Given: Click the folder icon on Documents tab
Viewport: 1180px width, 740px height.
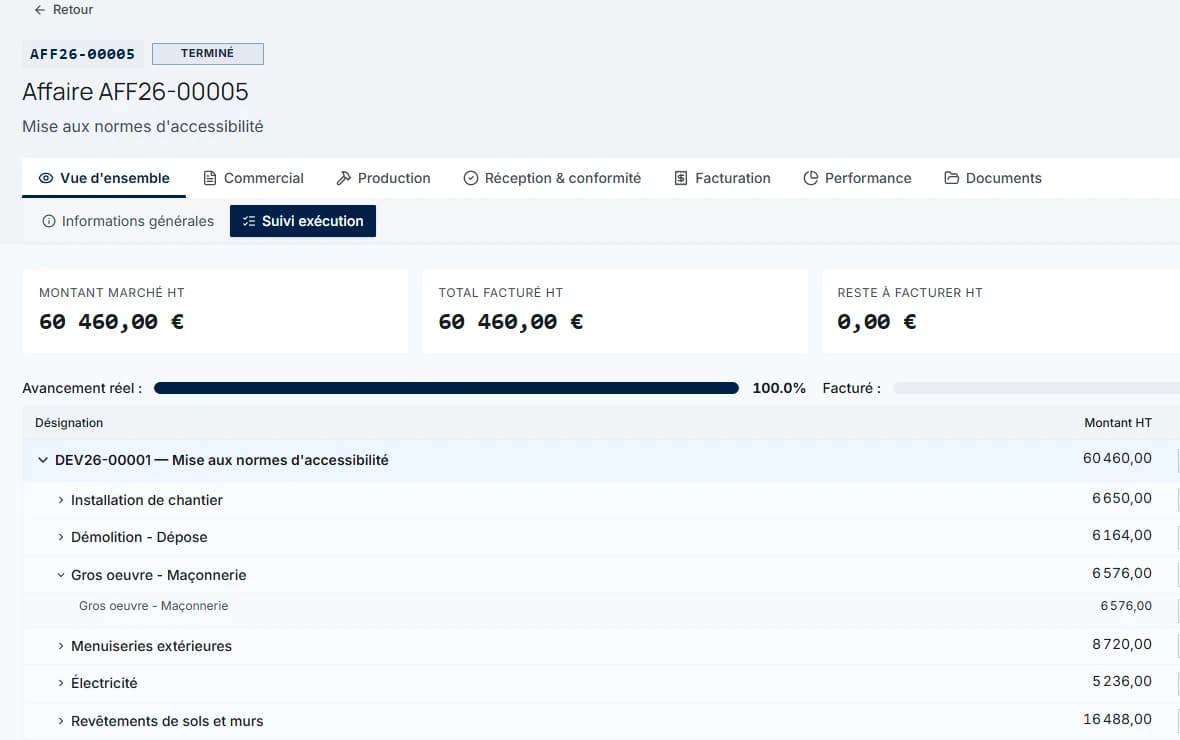Looking at the screenshot, I should tap(952, 178).
